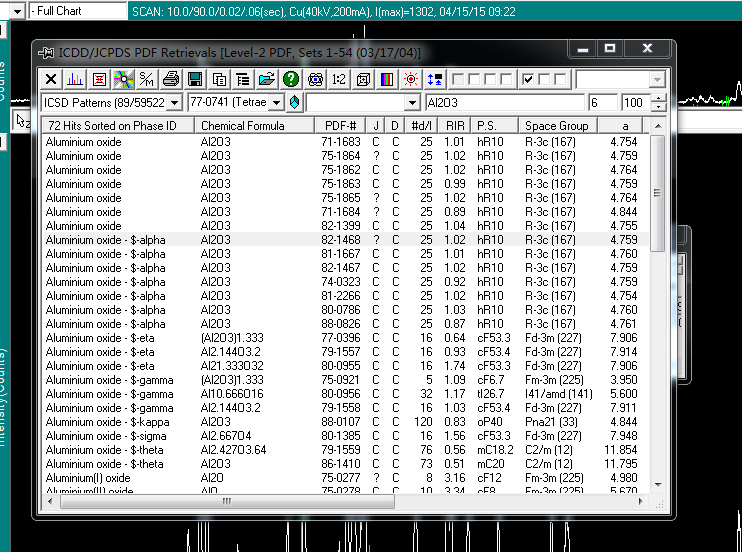
Task: Click the atom structure toolbar icon
Action: [315, 79]
